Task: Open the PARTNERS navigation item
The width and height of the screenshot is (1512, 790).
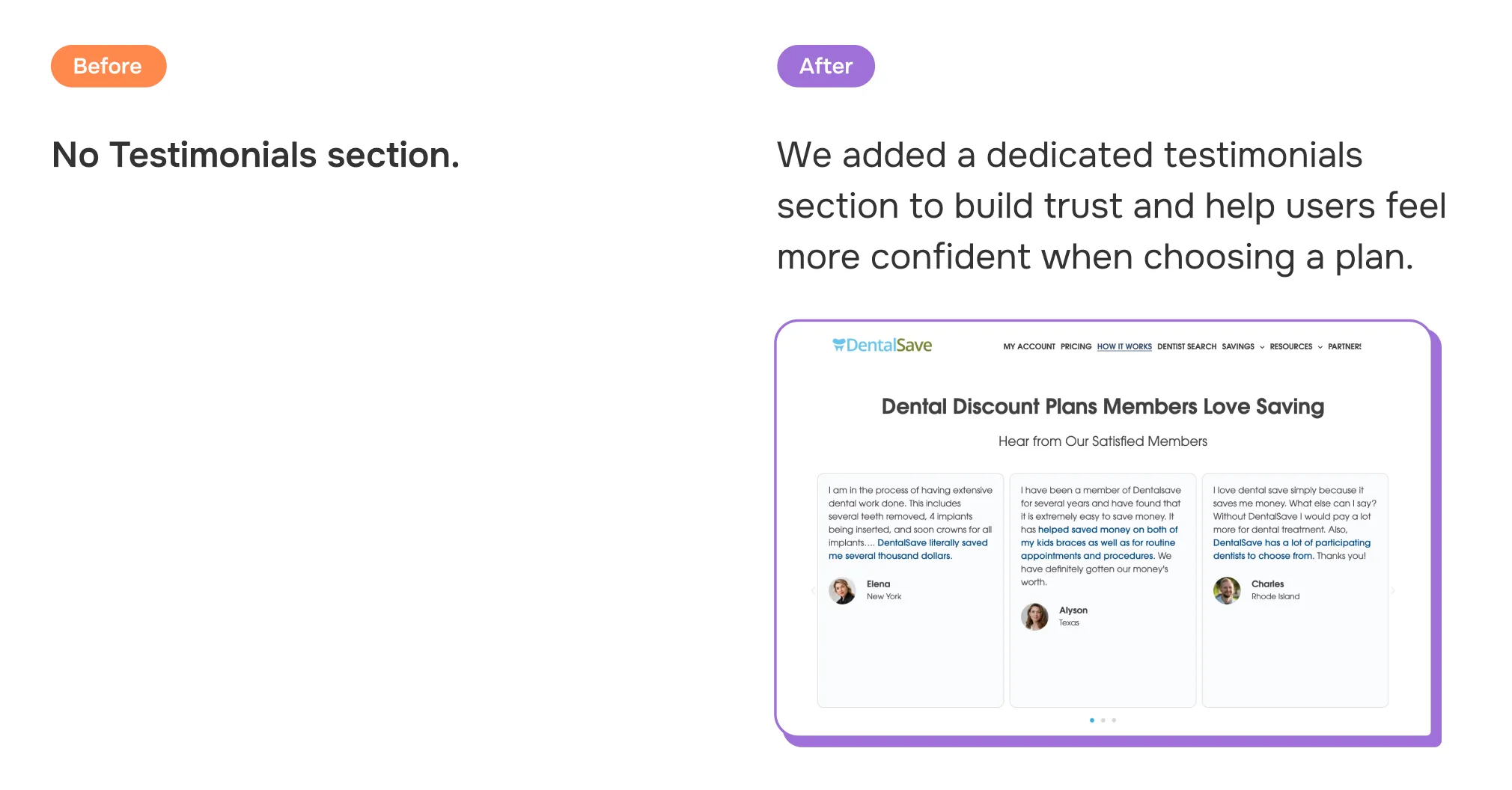Action: [x=1344, y=346]
